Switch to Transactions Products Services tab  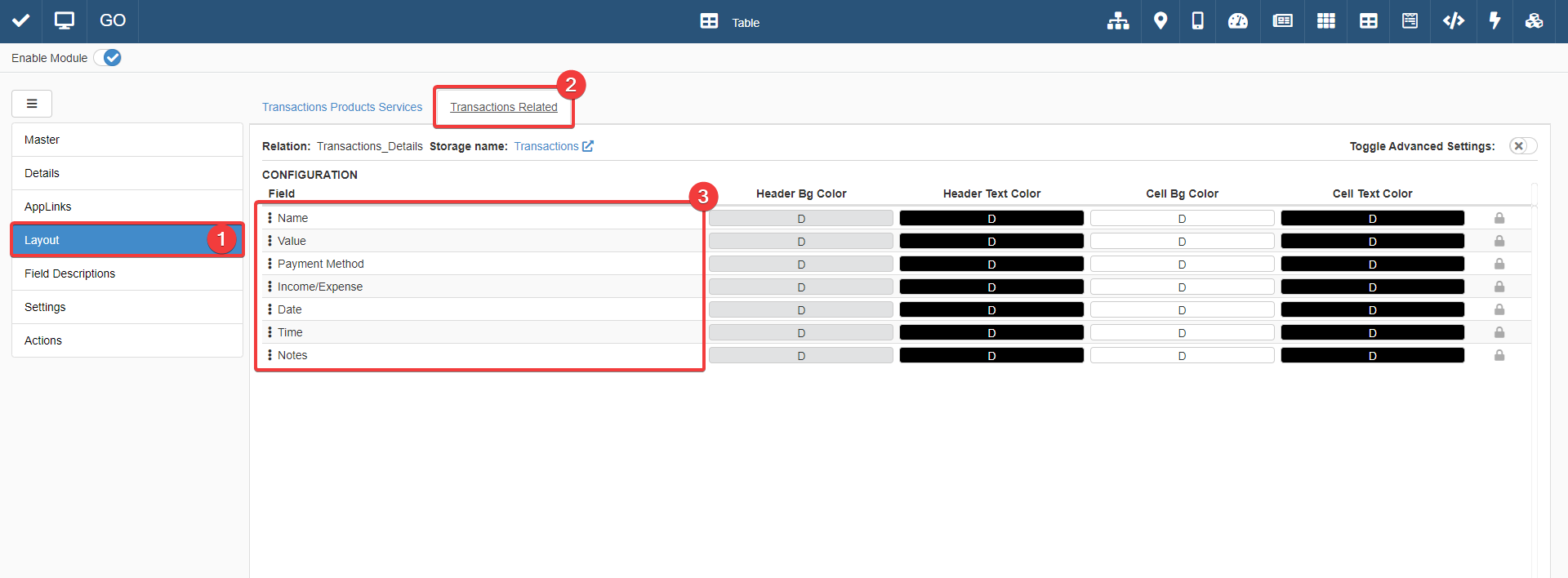tap(342, 107)
